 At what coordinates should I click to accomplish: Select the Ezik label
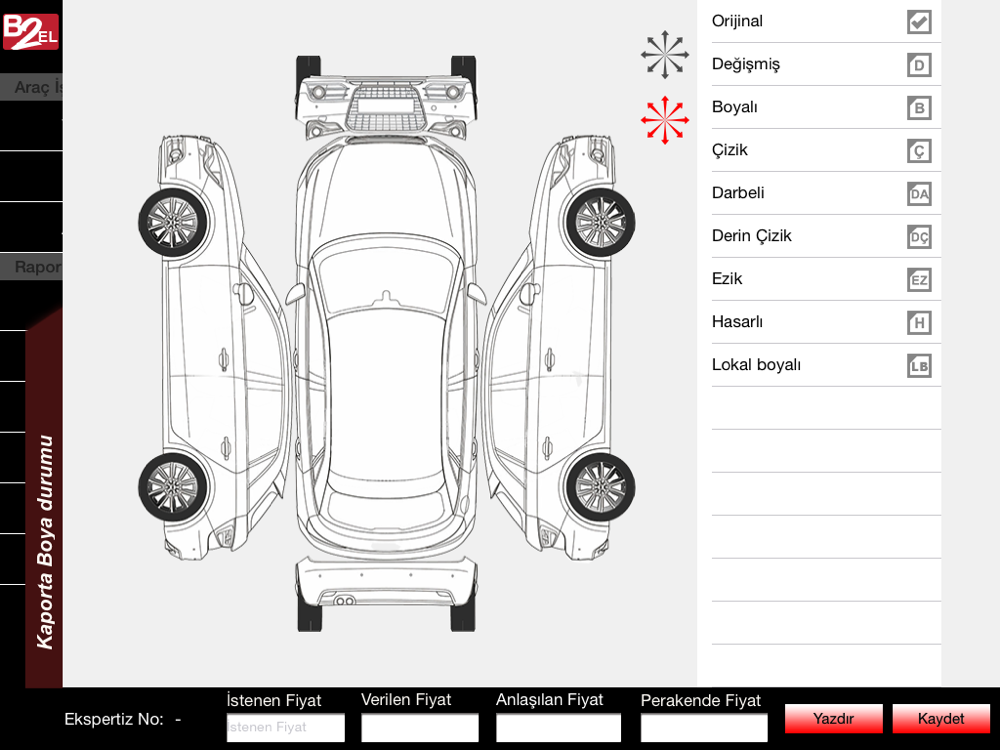(x=727, y=279)
